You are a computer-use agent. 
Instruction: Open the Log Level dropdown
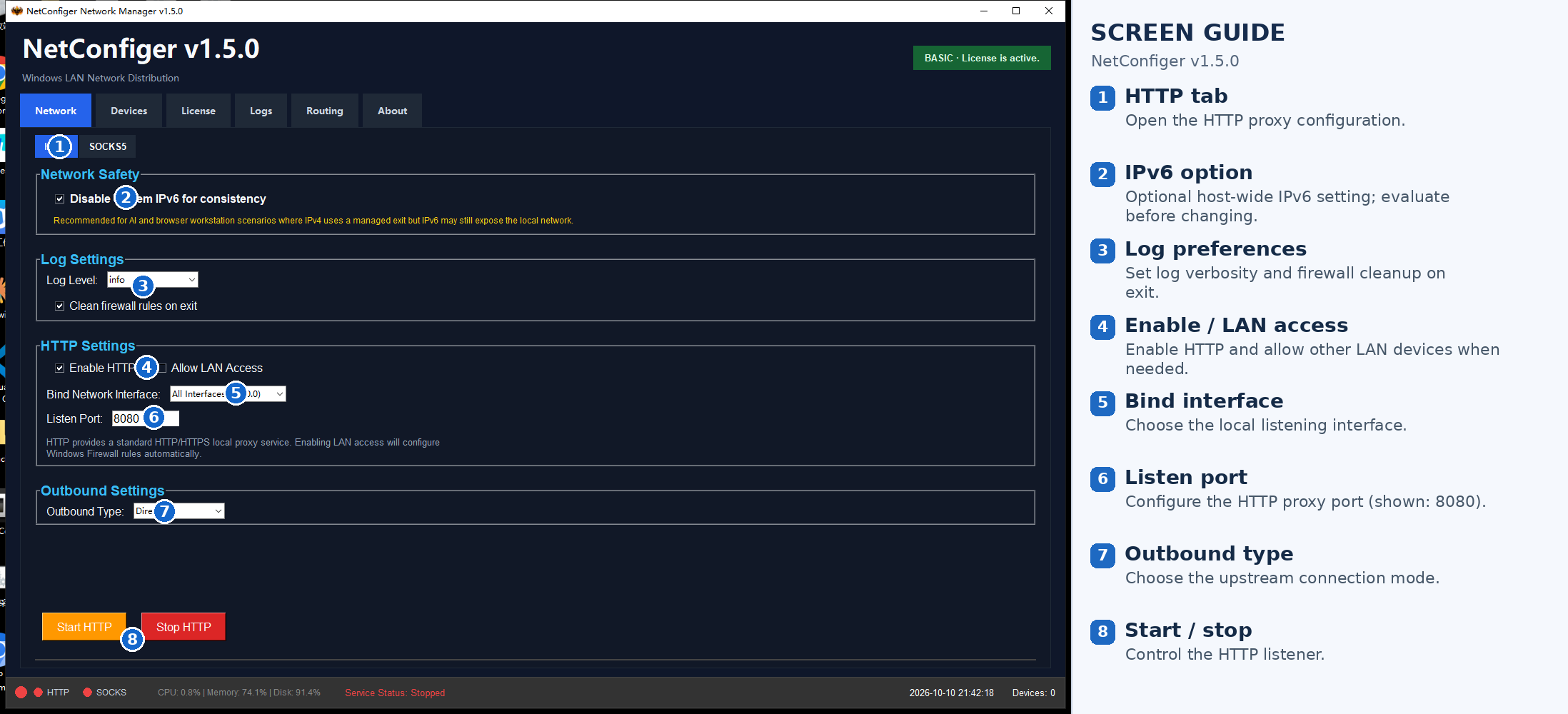point(153,280)
